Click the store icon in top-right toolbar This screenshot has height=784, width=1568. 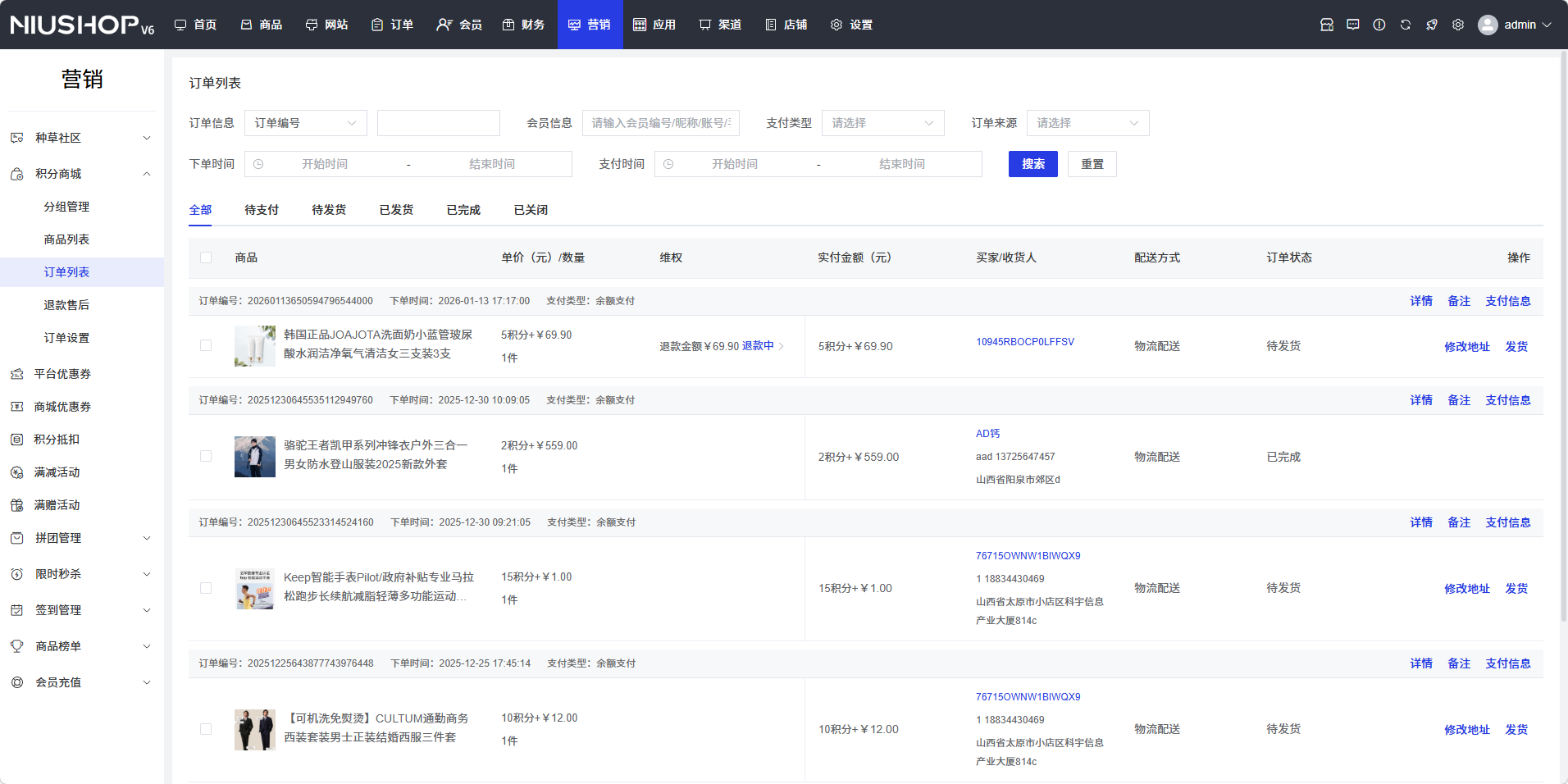[x=1326, y=25]
